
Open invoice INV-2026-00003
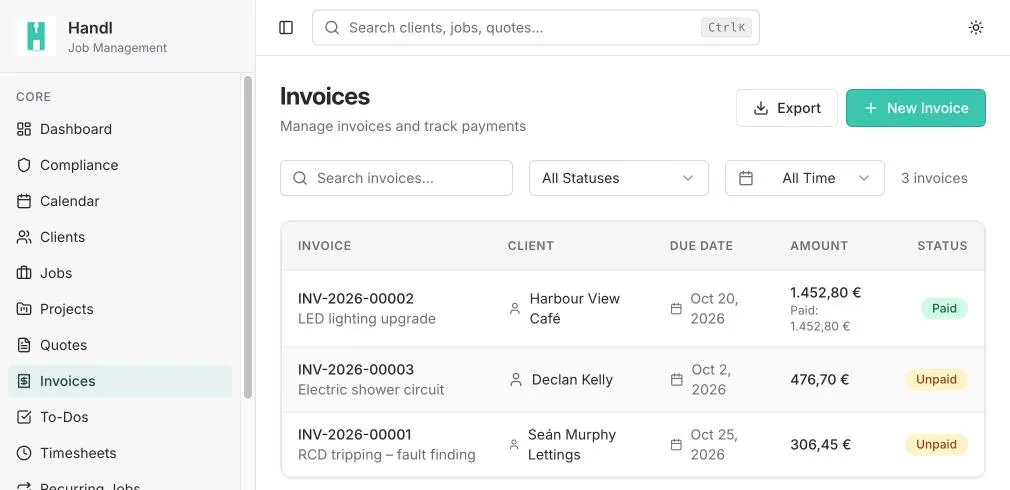(356, 370)
